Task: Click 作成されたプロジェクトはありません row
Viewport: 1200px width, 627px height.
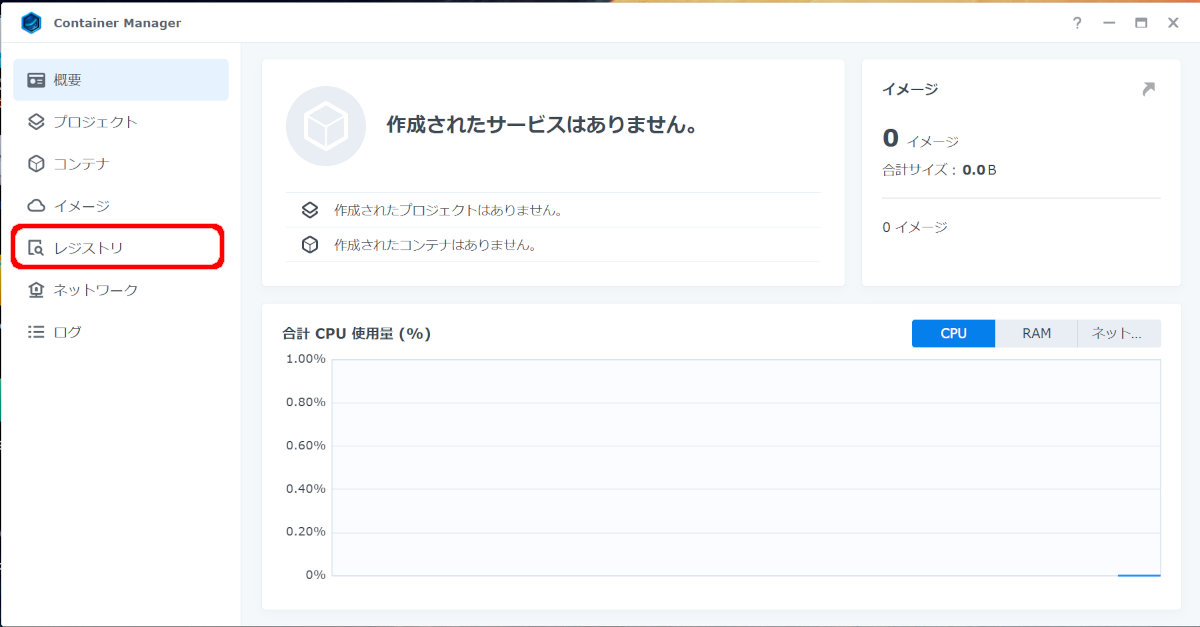Action: click(552, 210)
